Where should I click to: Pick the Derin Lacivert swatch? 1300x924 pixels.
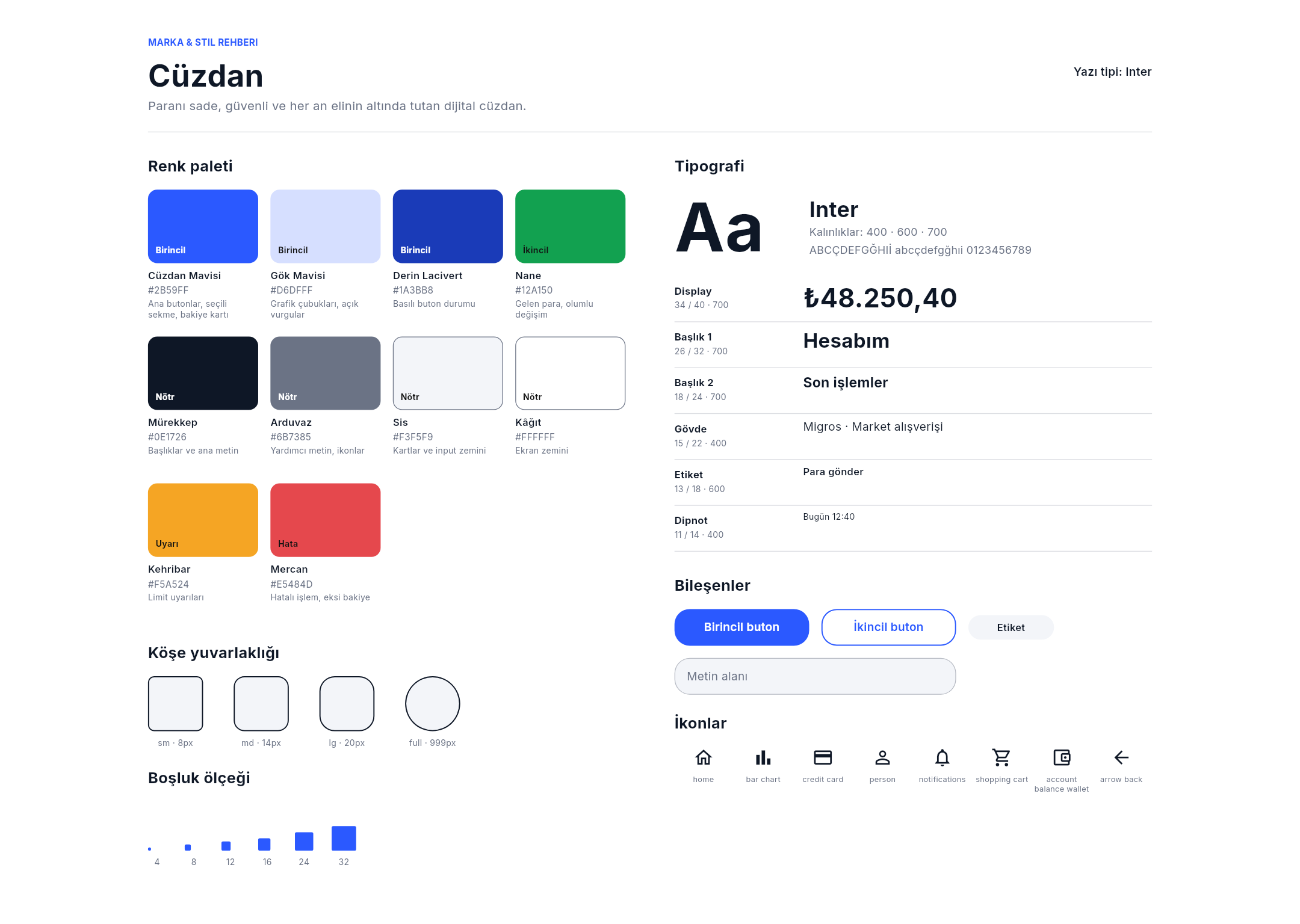(x=448, y=226)
